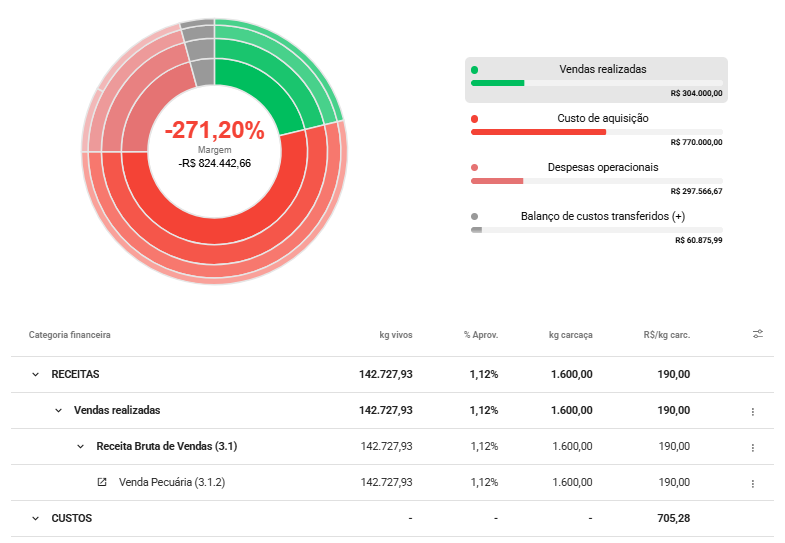Click the kg vivos column header

(396, 335)
